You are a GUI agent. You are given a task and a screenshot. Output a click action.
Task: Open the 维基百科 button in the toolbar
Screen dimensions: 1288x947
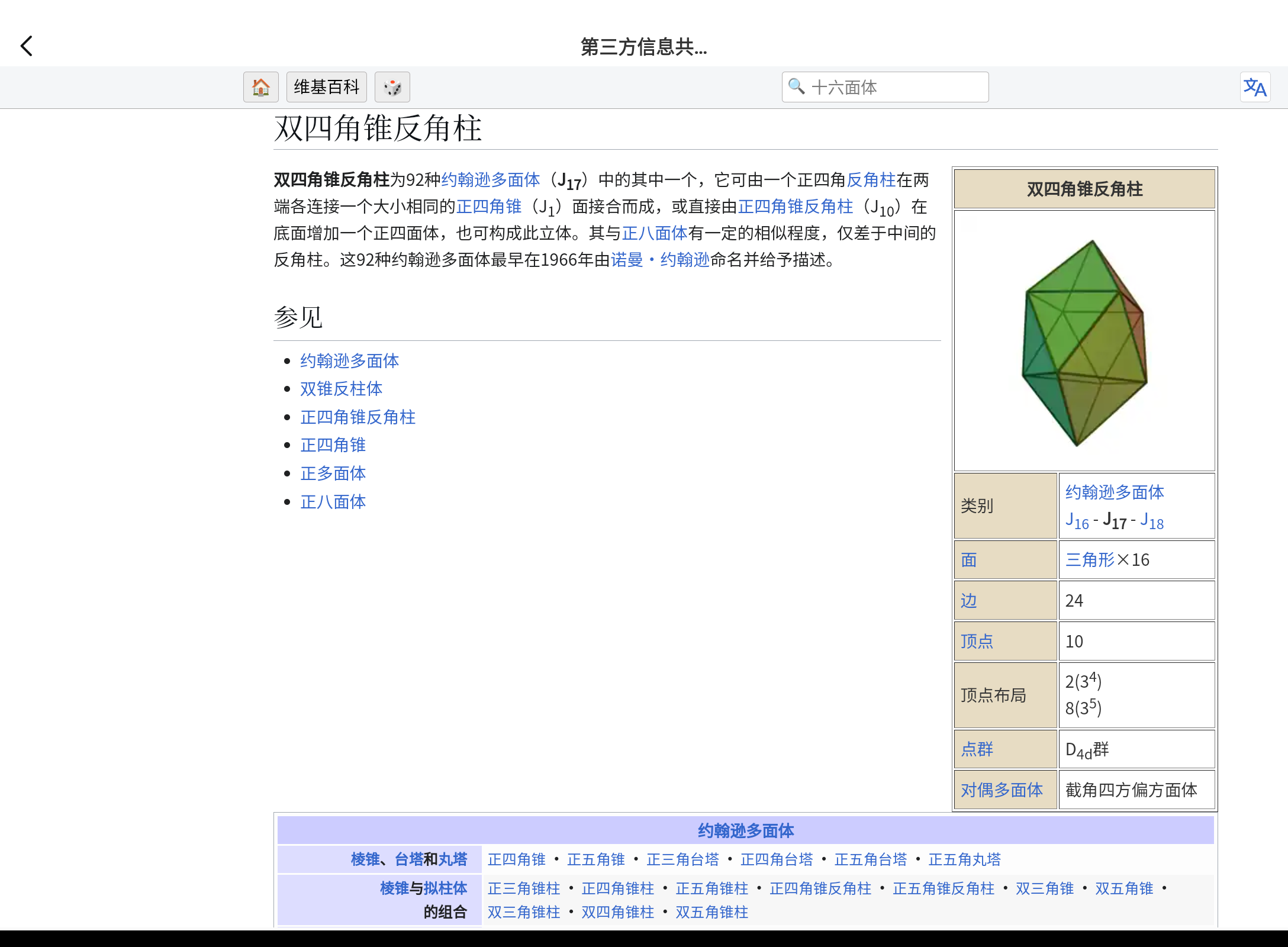click(326, 87)
